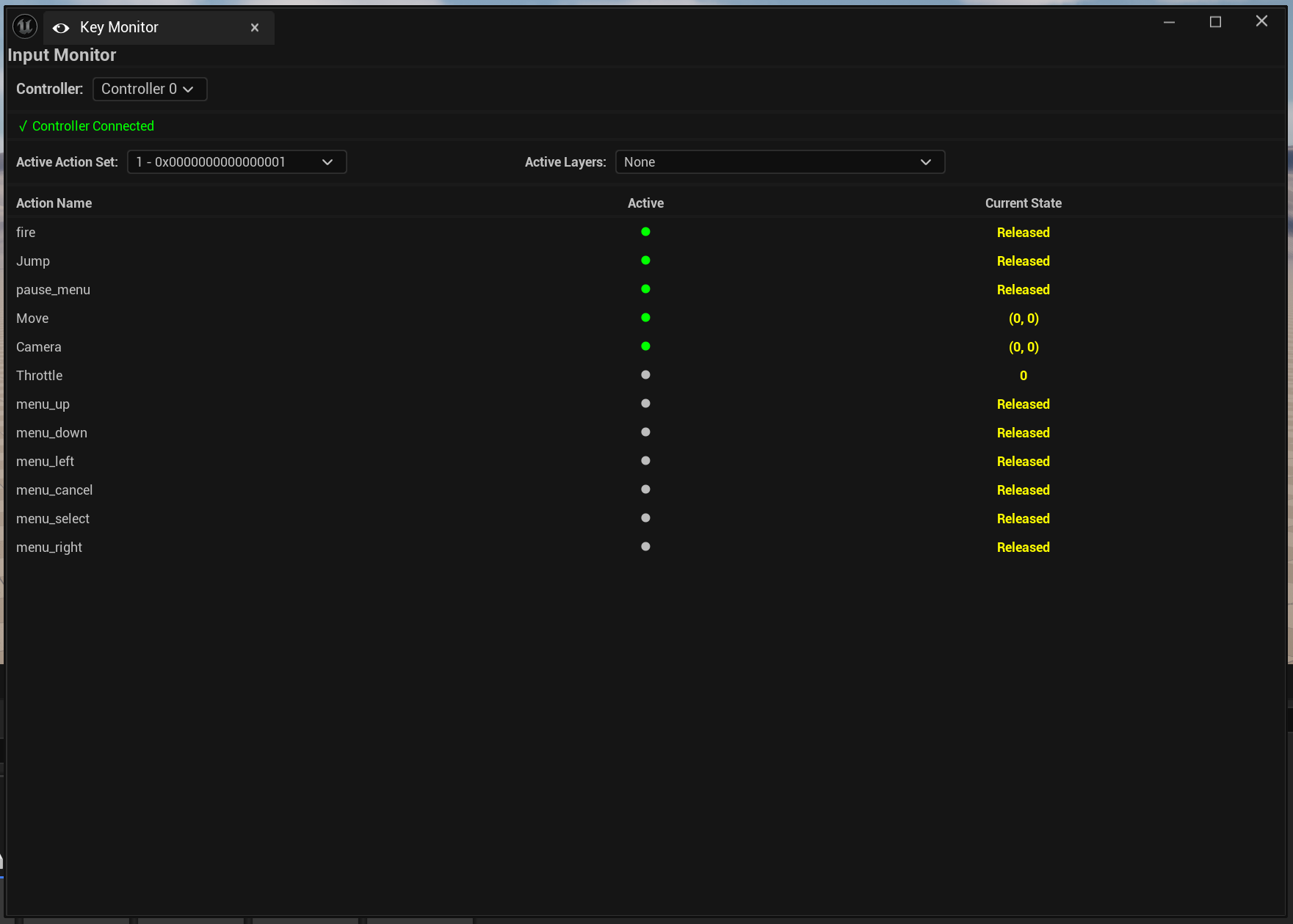This screenshot has height=924, width=1293.
Task: Open the Controller 0 dropdown
Action: point(149,89)
